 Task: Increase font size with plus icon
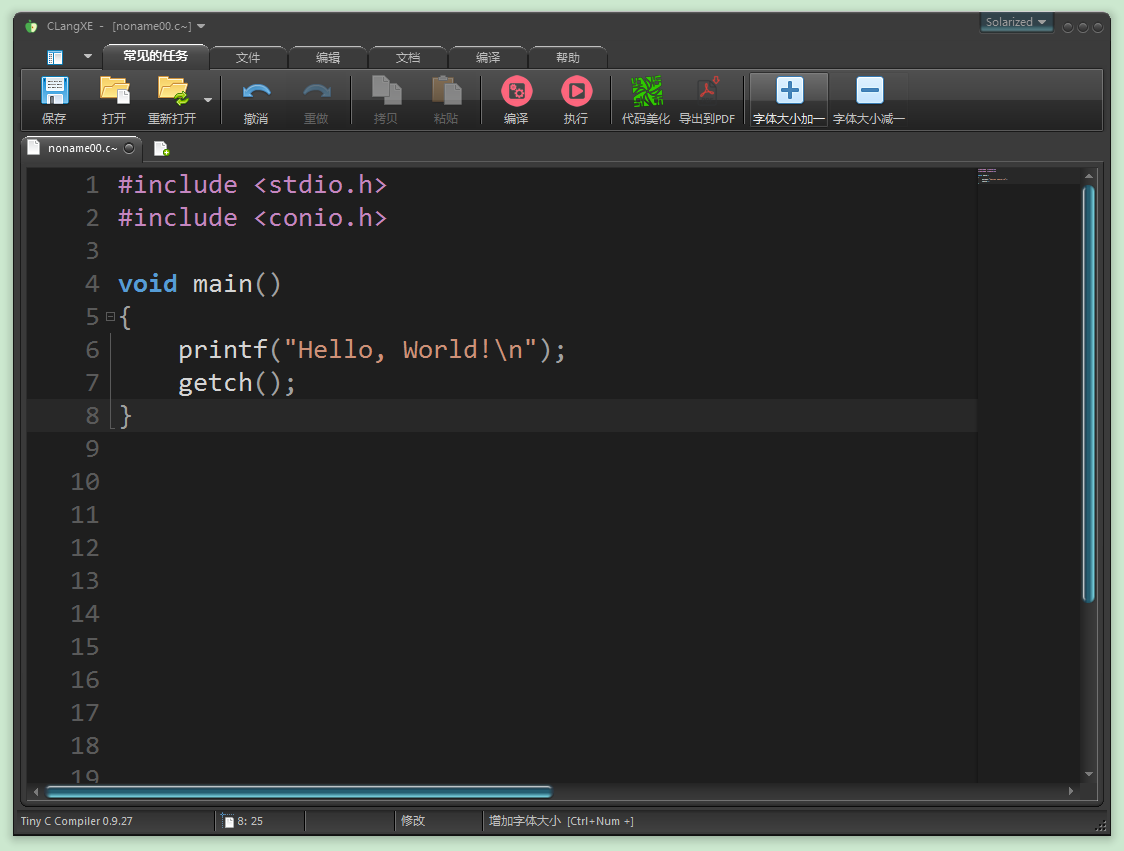click(x=789, y=91)
